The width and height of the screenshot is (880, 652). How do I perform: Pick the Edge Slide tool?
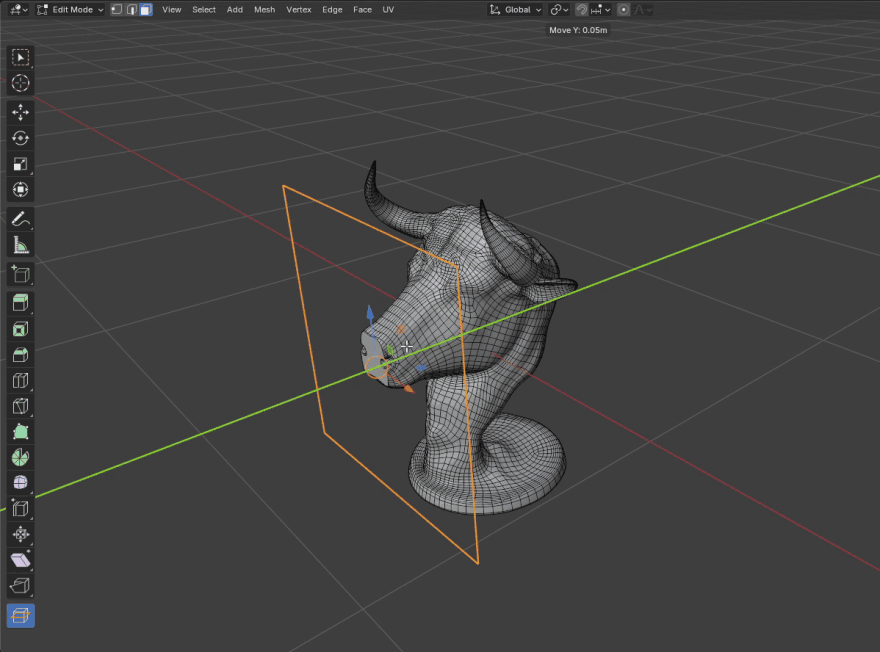20,509
